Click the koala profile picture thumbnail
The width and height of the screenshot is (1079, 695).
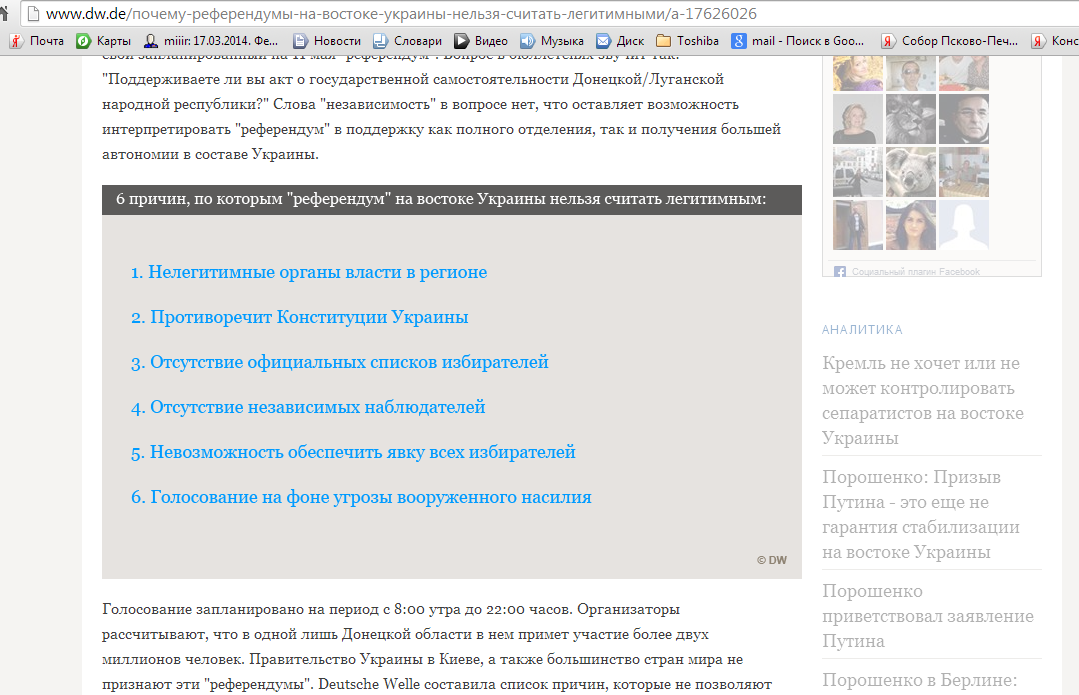(910, 172)
